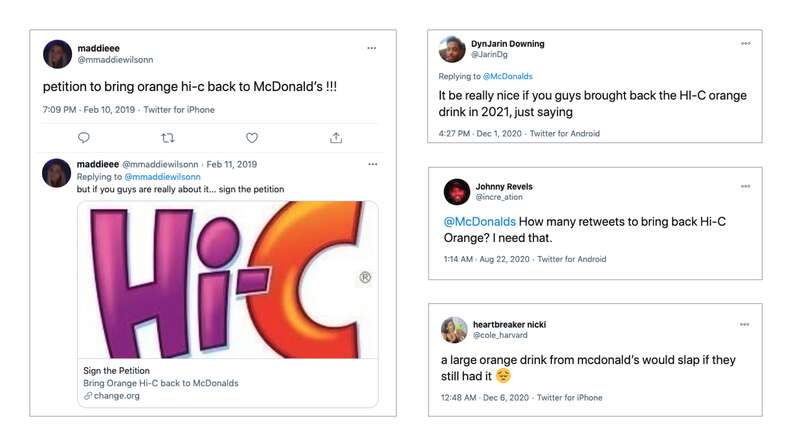The width and height of the screenshot is (792, 446).
Task: Click the share icon under maddieee's tweet
Action: click(336, 138)
